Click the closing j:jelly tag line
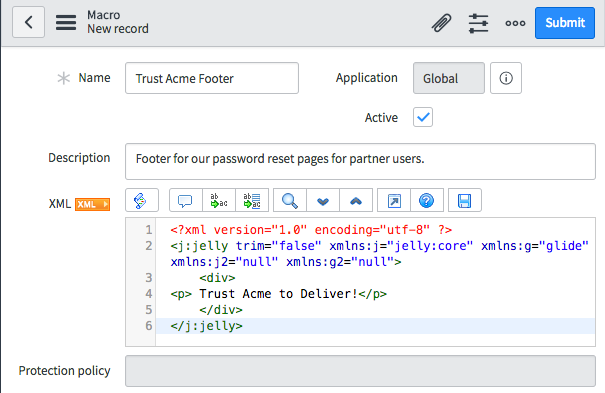Screen dimensions: 605x393 click(x=206, y=326)
